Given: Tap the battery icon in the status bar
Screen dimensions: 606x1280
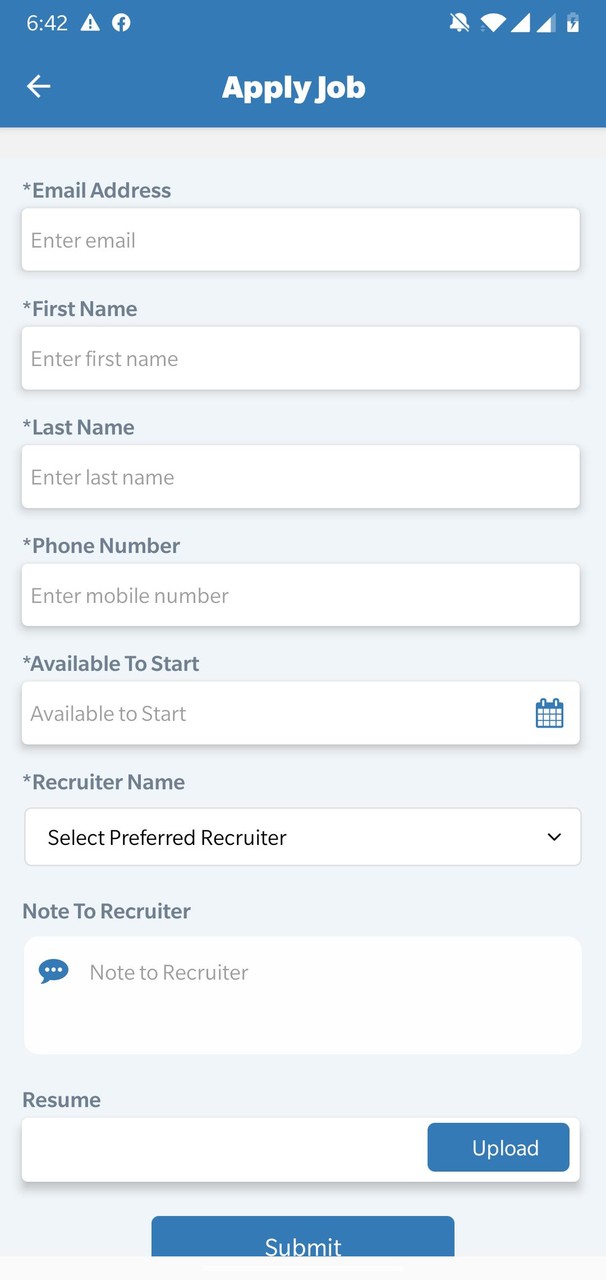Looking at the screenshot, I should [572, 22].
